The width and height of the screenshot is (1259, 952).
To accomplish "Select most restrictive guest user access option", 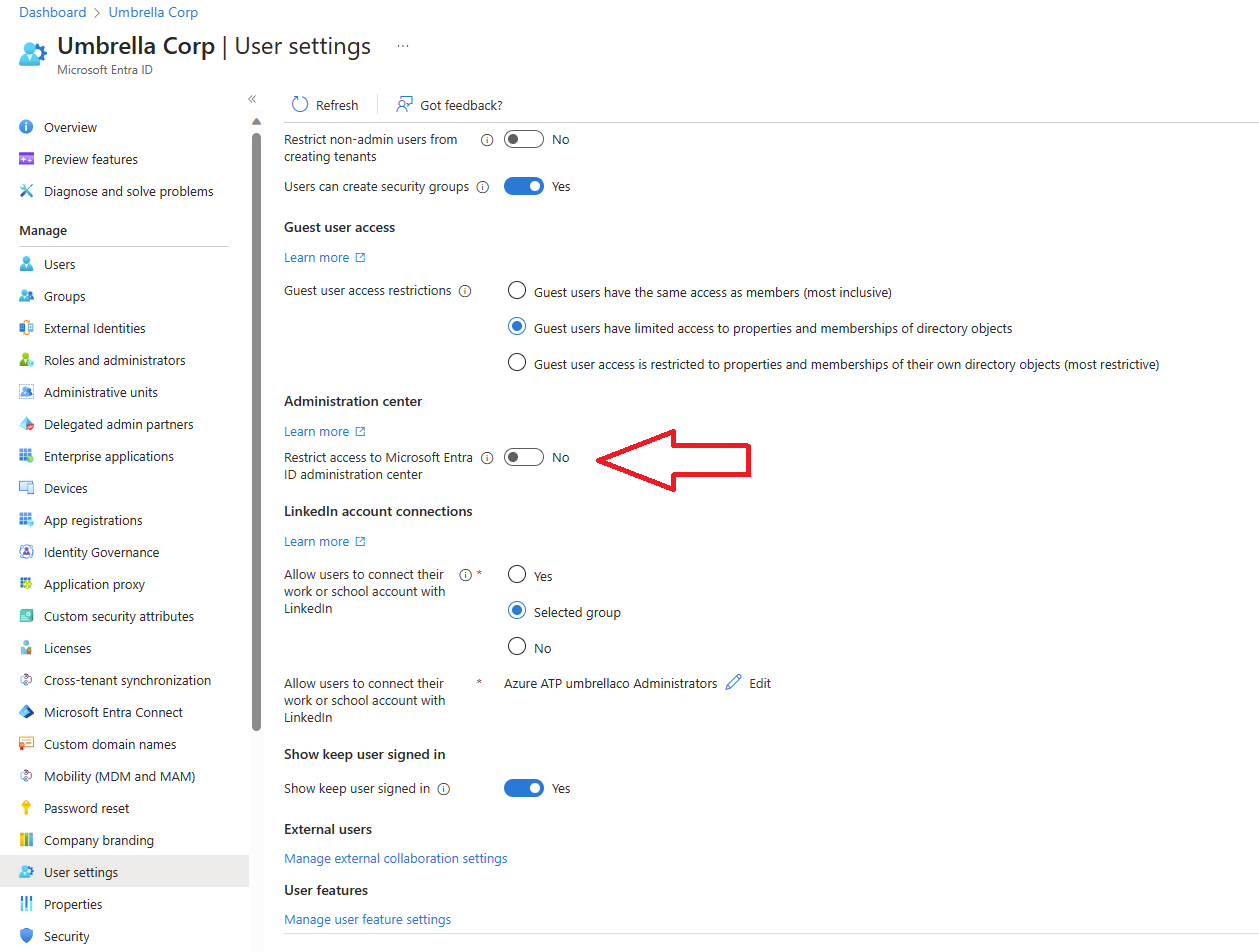I will pyautogui.click(x=517, y=363).
